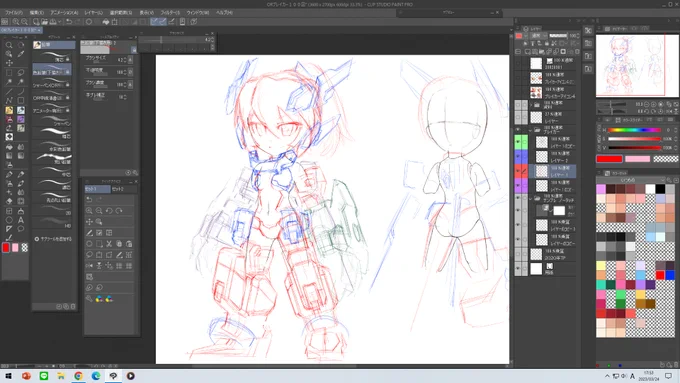680x383 pixels.
Task: Click the hue (H) slider in Color Slider panel
Action: tap(634, 130)
